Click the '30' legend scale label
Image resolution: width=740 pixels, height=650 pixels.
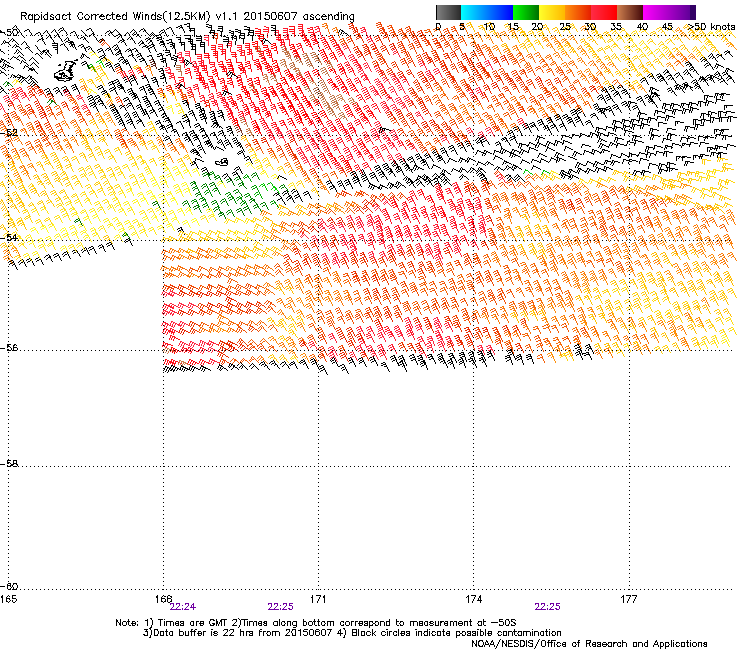[590, 27]
